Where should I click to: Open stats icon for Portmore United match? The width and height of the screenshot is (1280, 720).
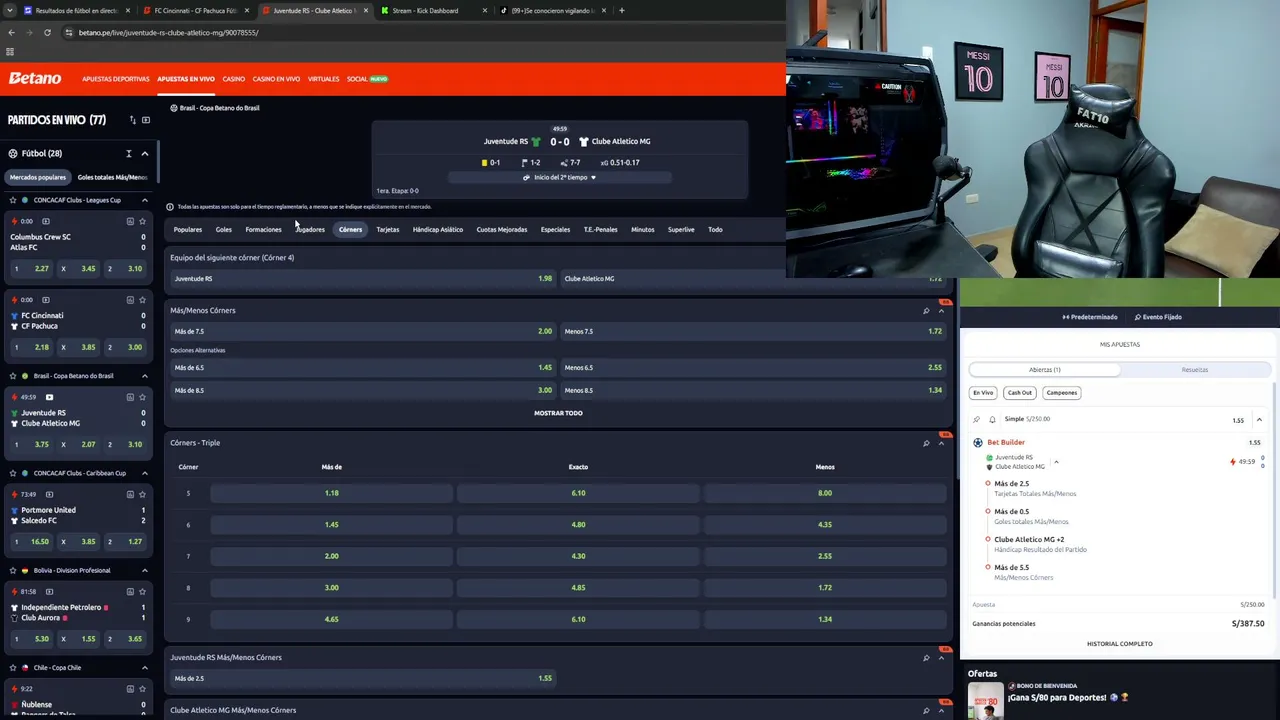[x=130, y=494]
